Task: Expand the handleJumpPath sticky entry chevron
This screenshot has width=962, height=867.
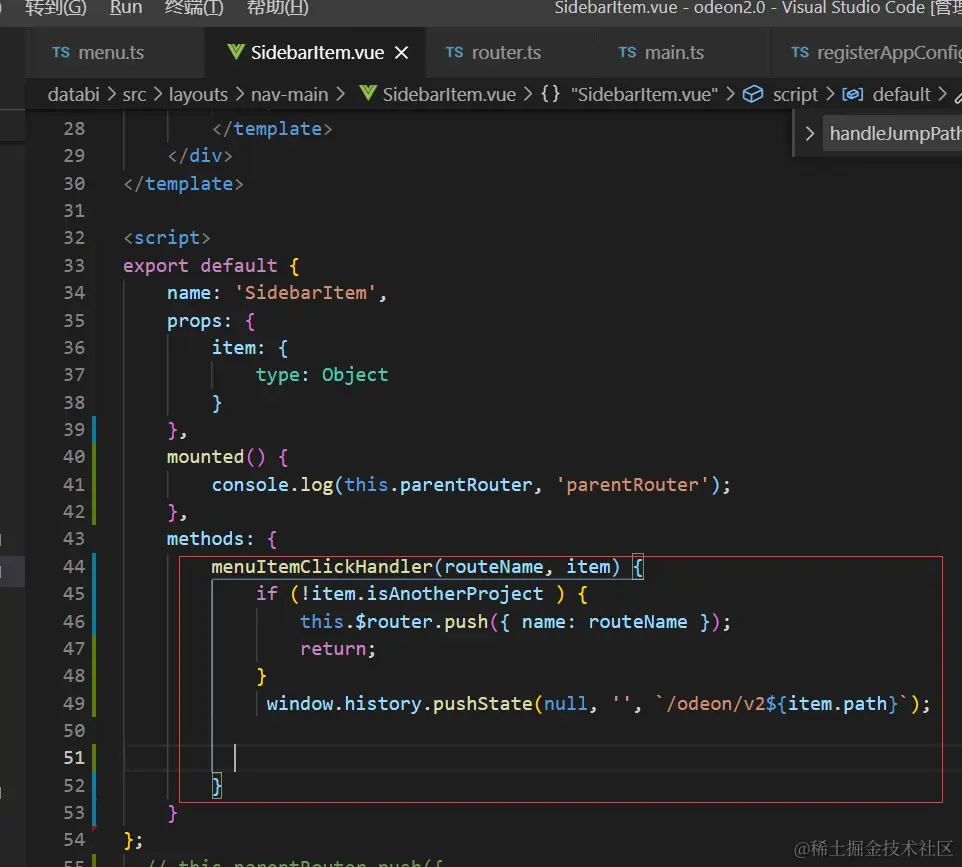Action: [809, 133]
